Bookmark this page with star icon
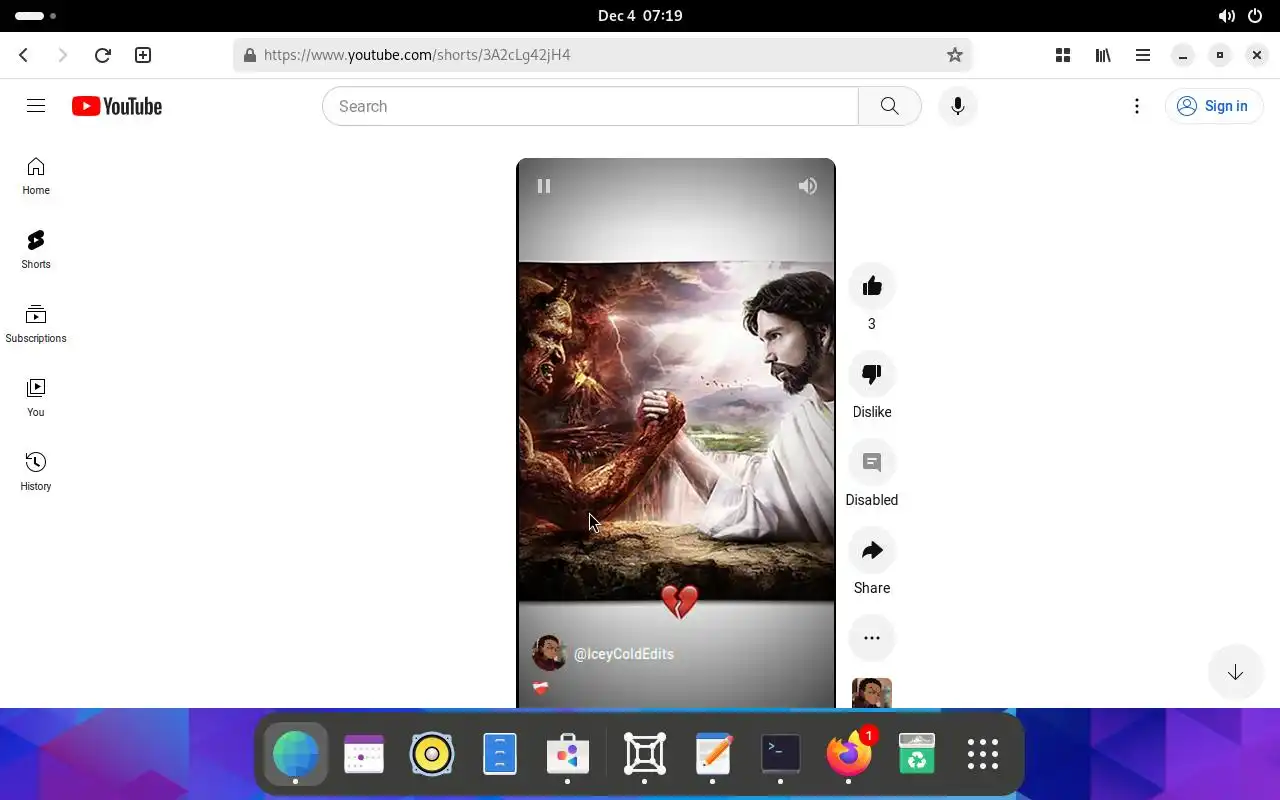Viewport: 1280px width, 800px height. pos(955,55)
